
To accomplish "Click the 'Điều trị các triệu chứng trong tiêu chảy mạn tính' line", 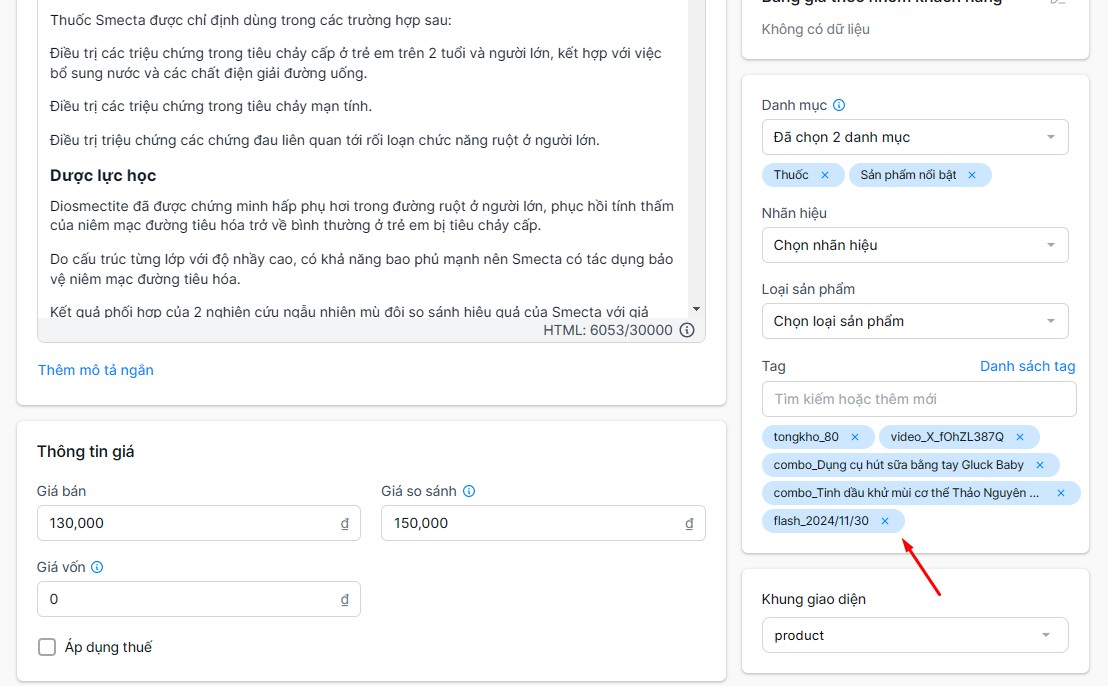I will pos(211,107).
